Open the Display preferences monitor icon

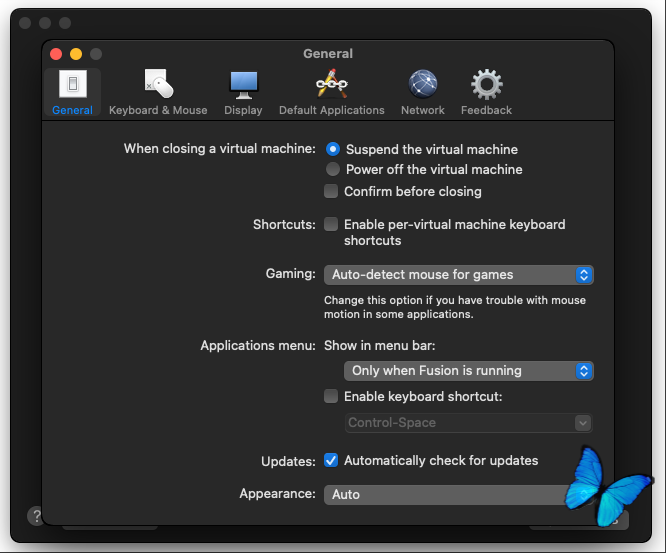243,85
